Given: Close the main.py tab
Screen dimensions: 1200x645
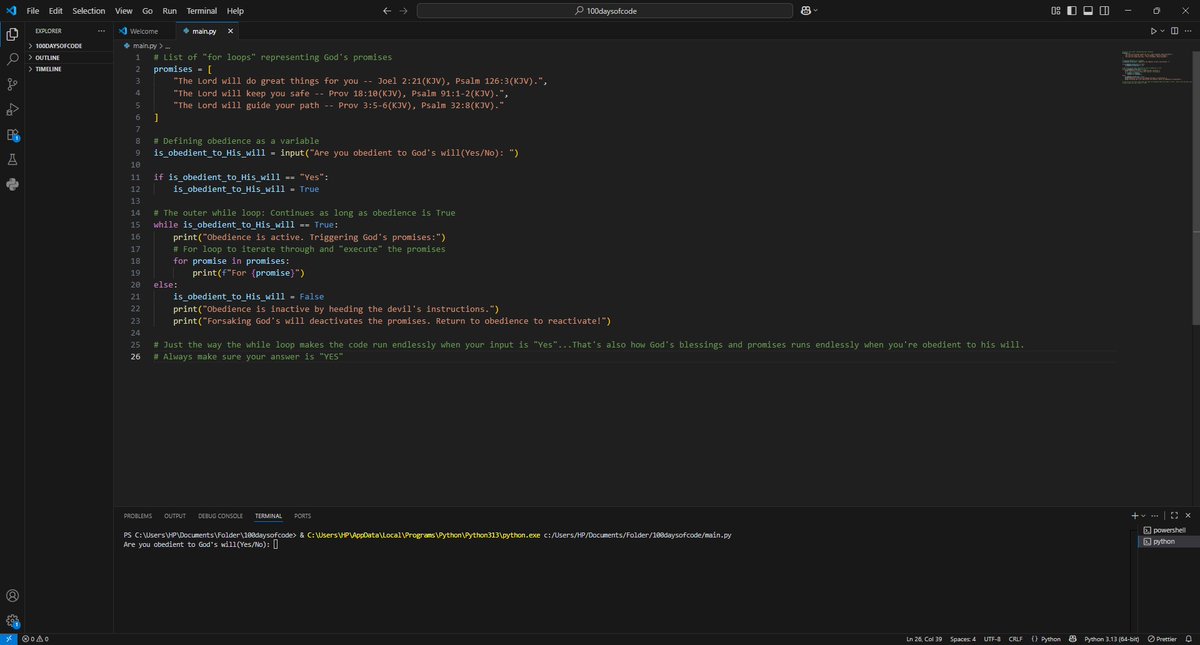Looking at the screenshot, I should [231, 31].
